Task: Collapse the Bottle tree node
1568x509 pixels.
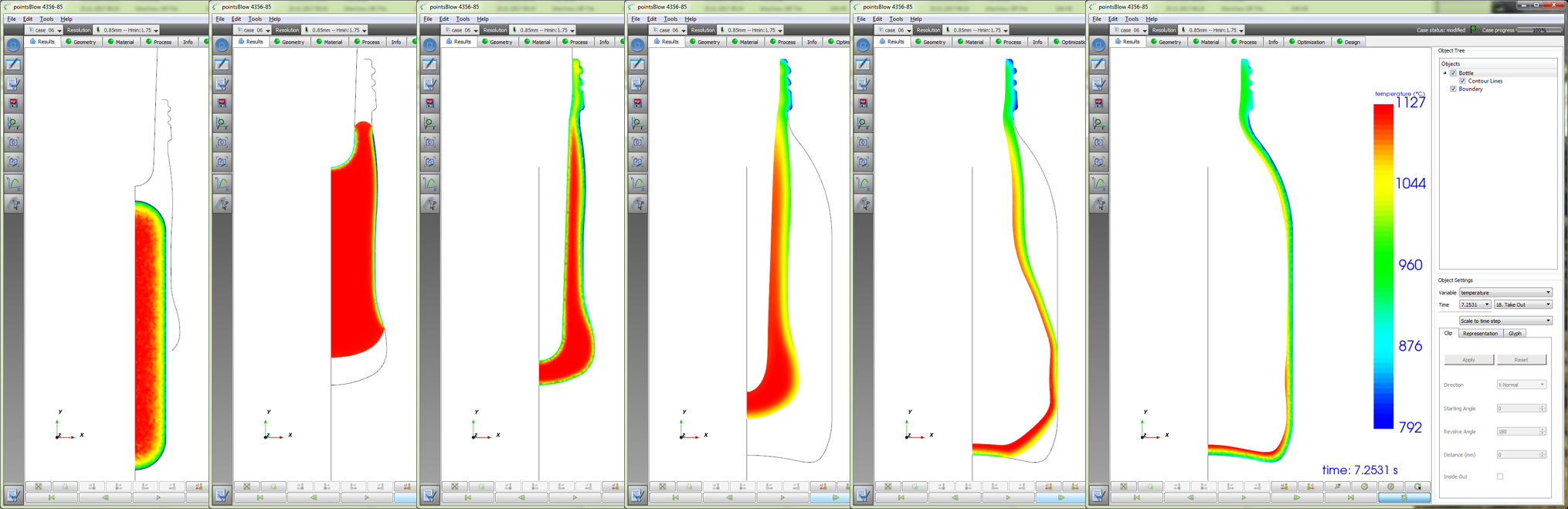Action: 1445,73
